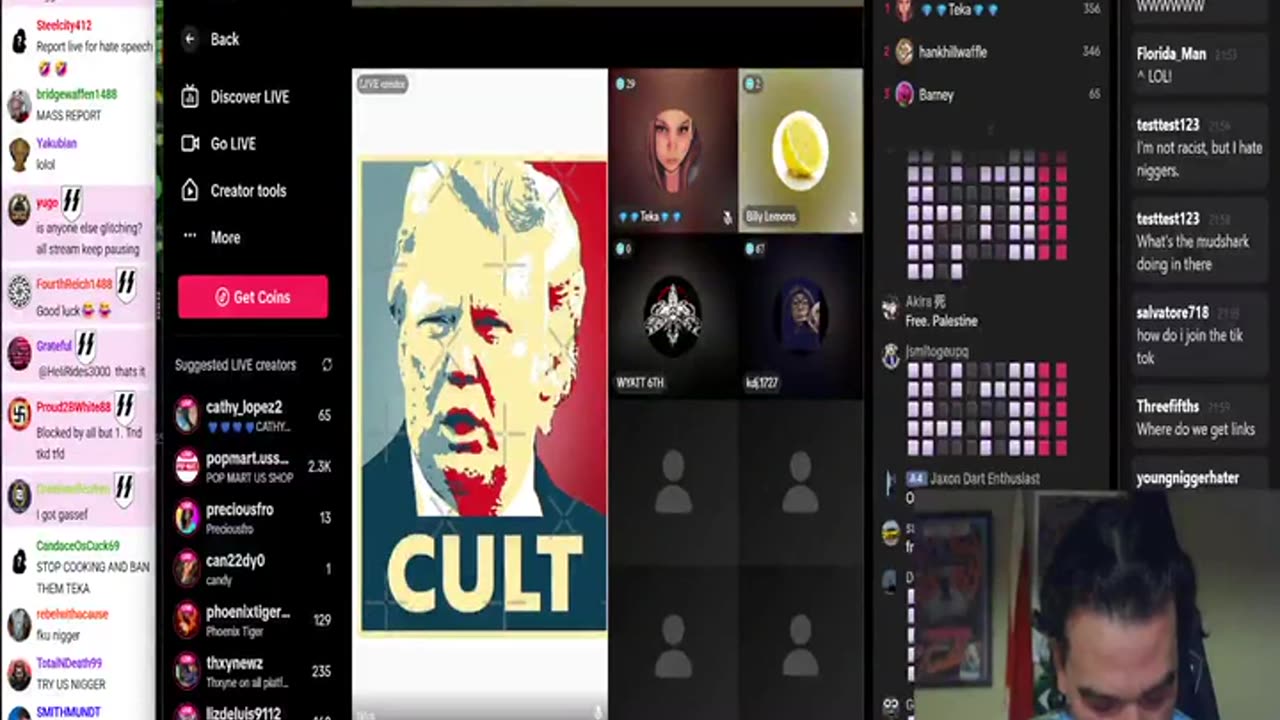Click empty guest seat below kaj.1727
1280x720 pixels.
point(800,482)
